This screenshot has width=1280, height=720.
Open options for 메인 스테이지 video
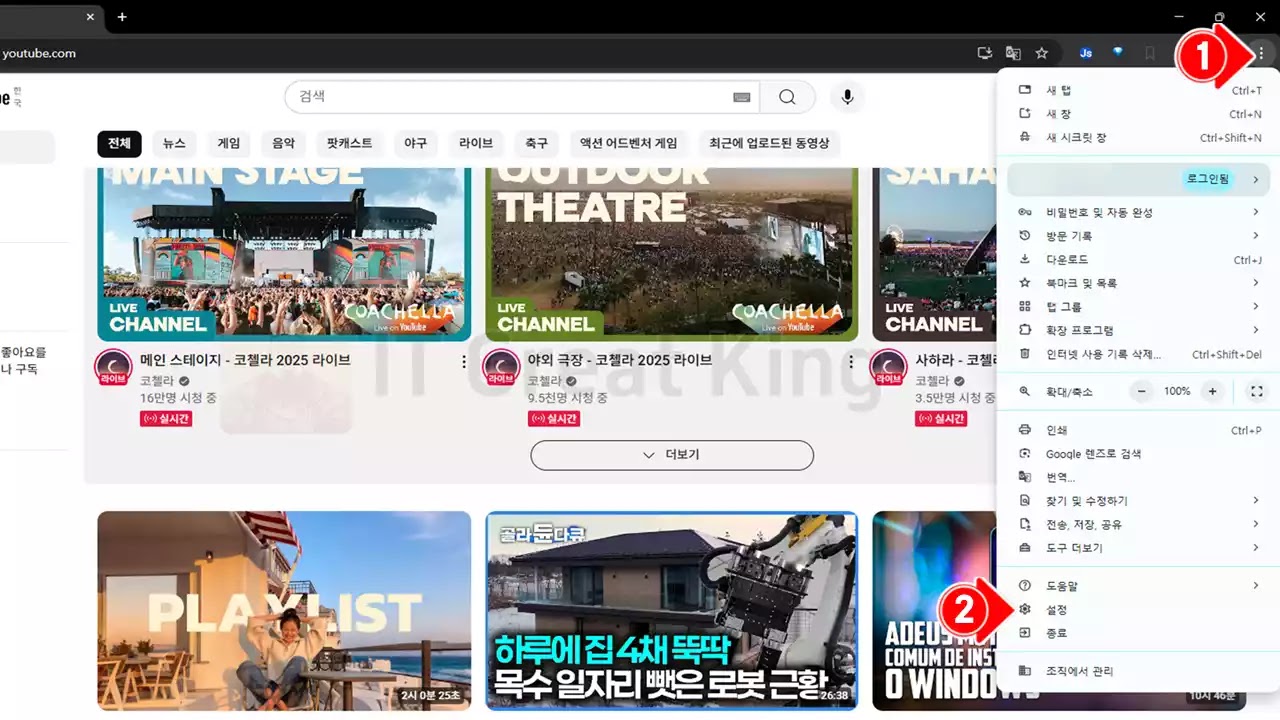tap(463, 362)
